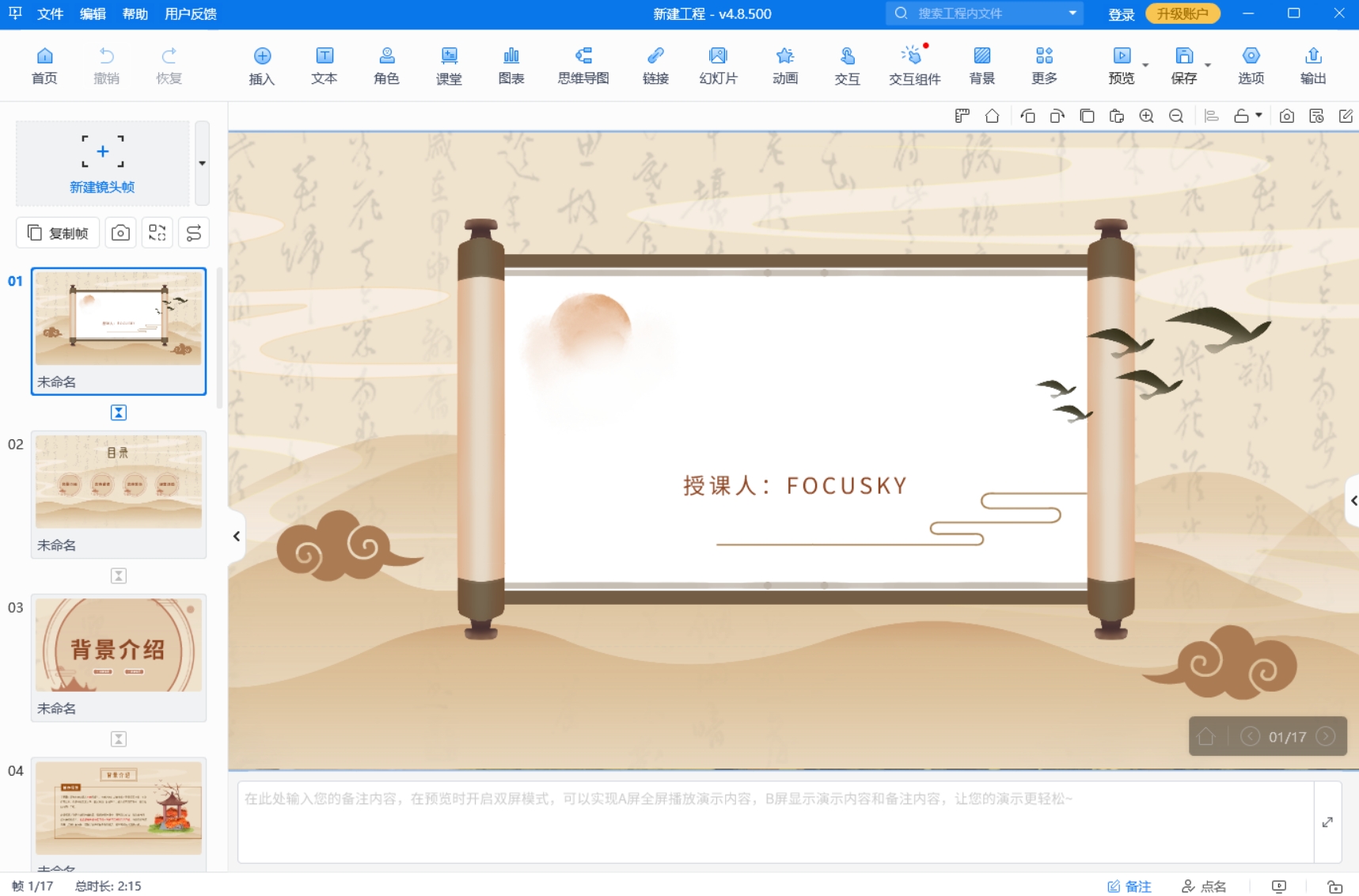Select the Text tool icon
The height and width of the screenshot is (896, 1359).
pyautogui.click(x=325, y=66)
